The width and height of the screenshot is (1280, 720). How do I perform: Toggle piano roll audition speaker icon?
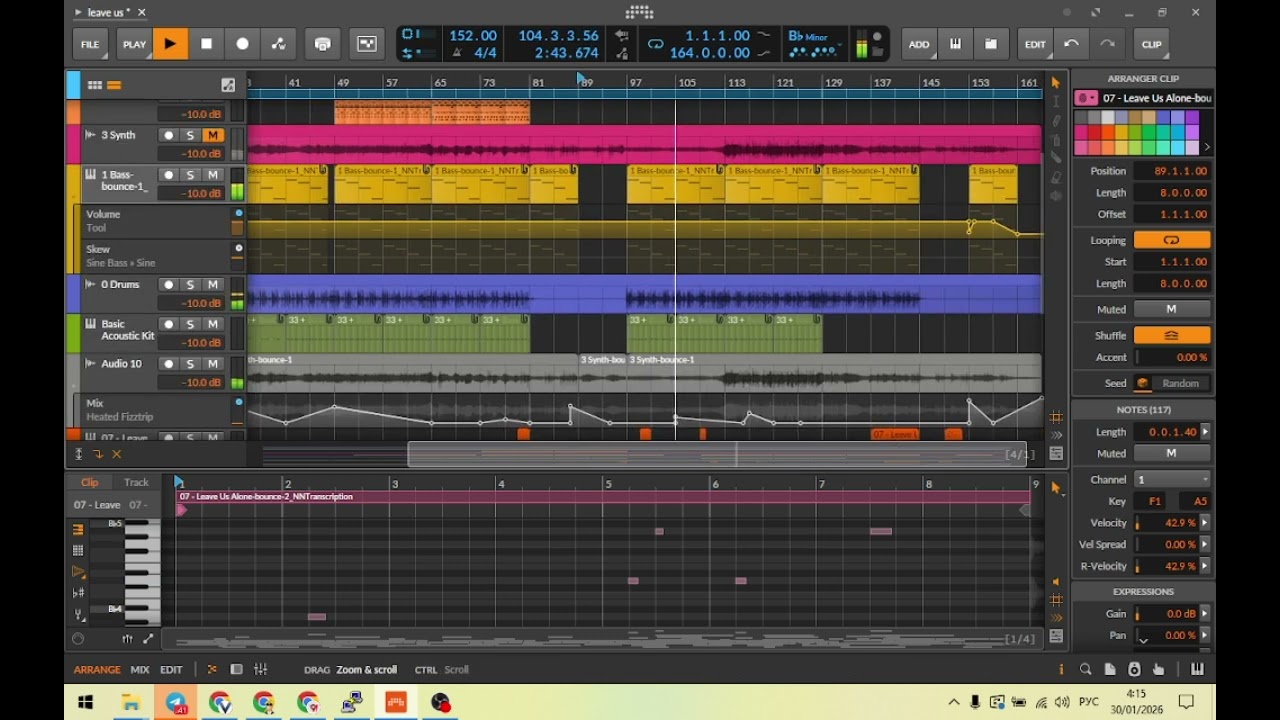1056,581
